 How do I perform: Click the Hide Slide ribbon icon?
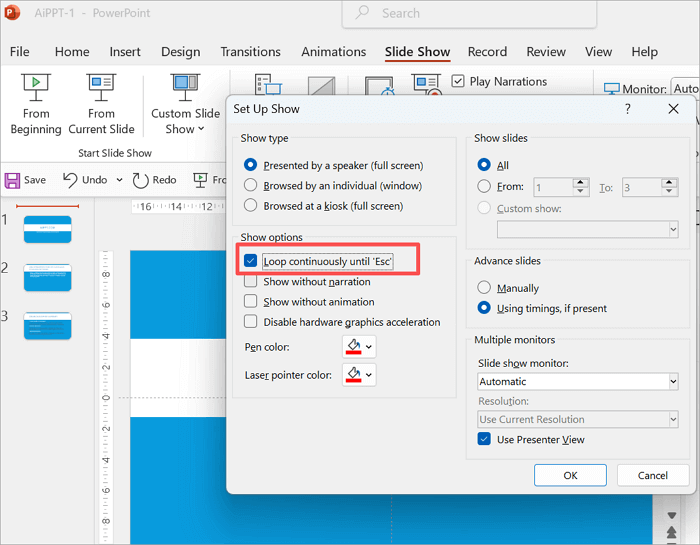pyautogui.click(x=321, y=86)
